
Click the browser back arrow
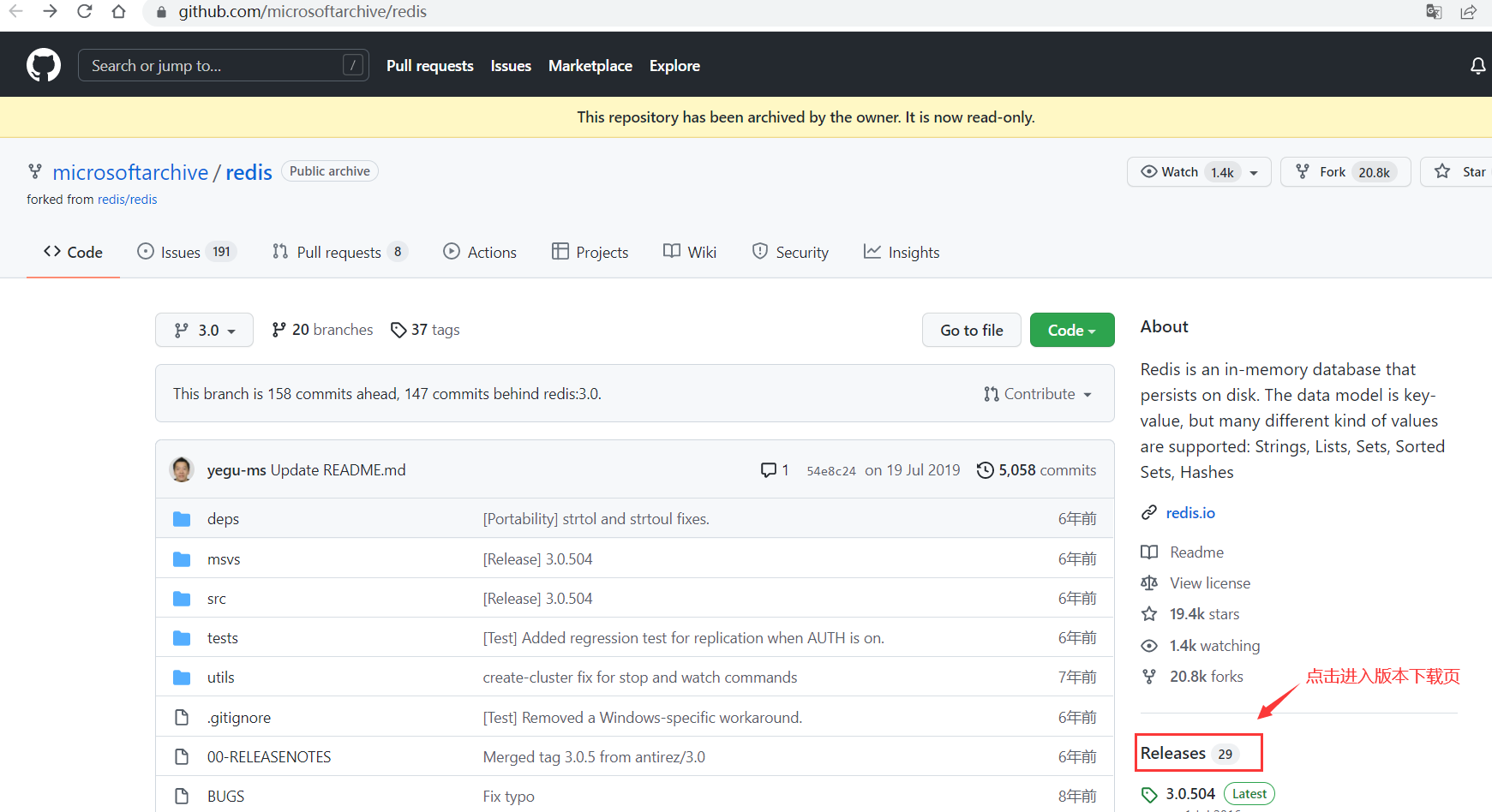15,11
